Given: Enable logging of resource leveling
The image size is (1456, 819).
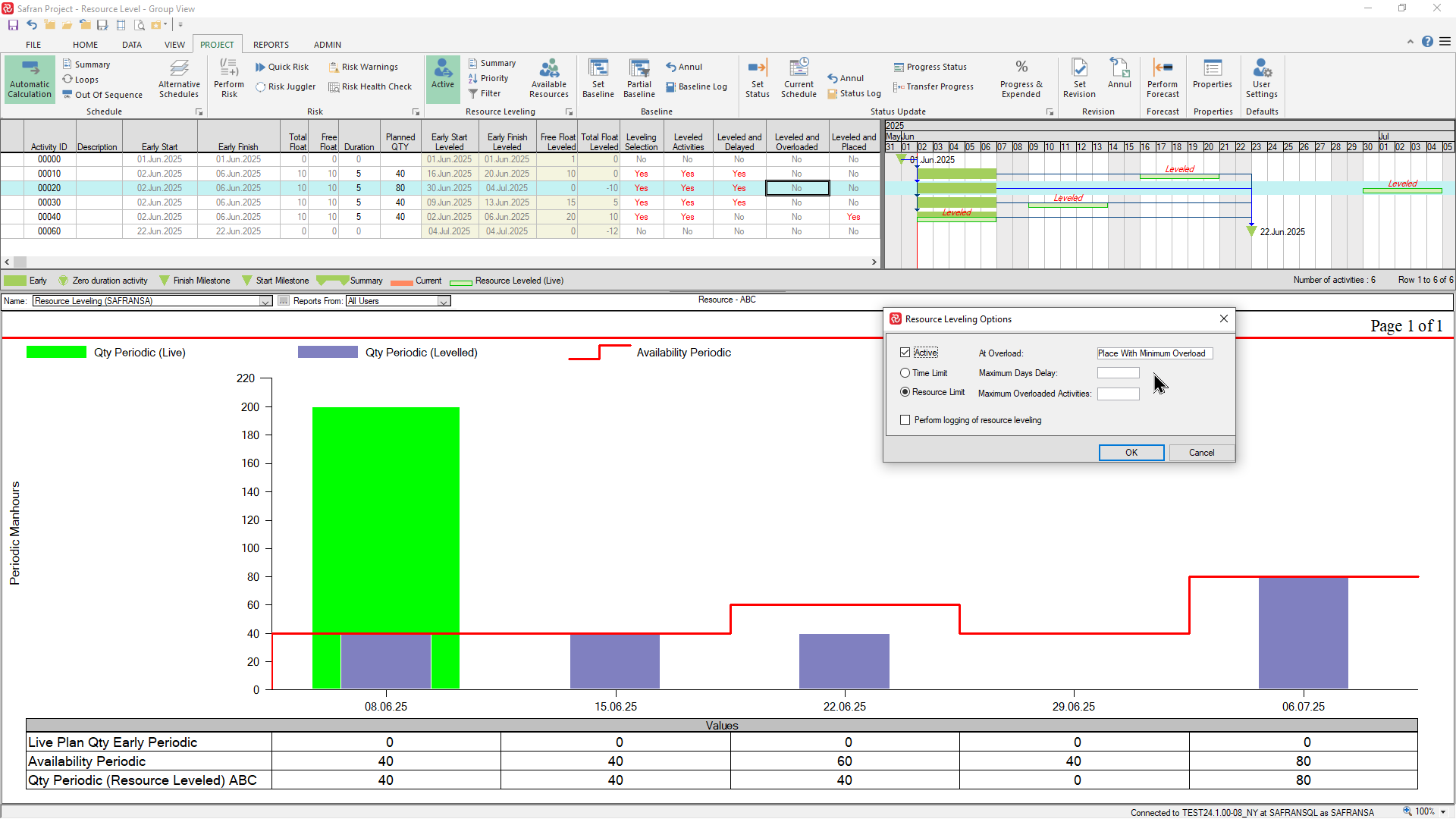Looking at the screenshot, I should pyautogui.click(x=905, y=420).
